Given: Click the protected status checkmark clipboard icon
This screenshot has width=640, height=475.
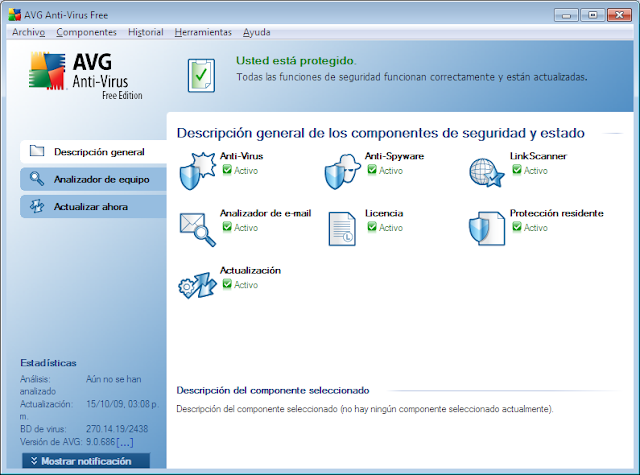Looking at the screenshot, I should [x=201, y=75].
